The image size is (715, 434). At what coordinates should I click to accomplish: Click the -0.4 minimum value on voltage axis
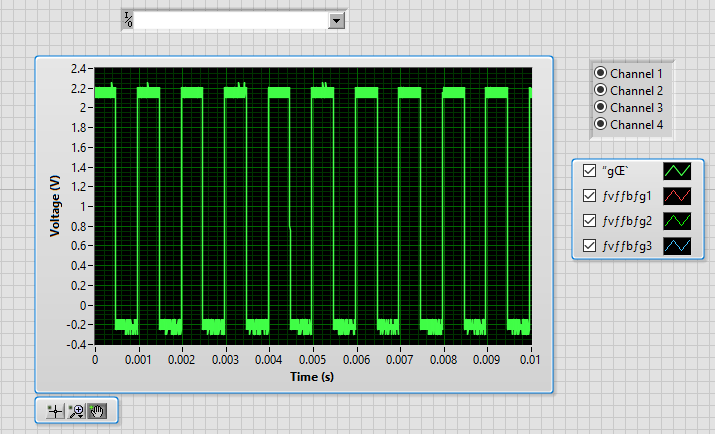tap(76, 345)
